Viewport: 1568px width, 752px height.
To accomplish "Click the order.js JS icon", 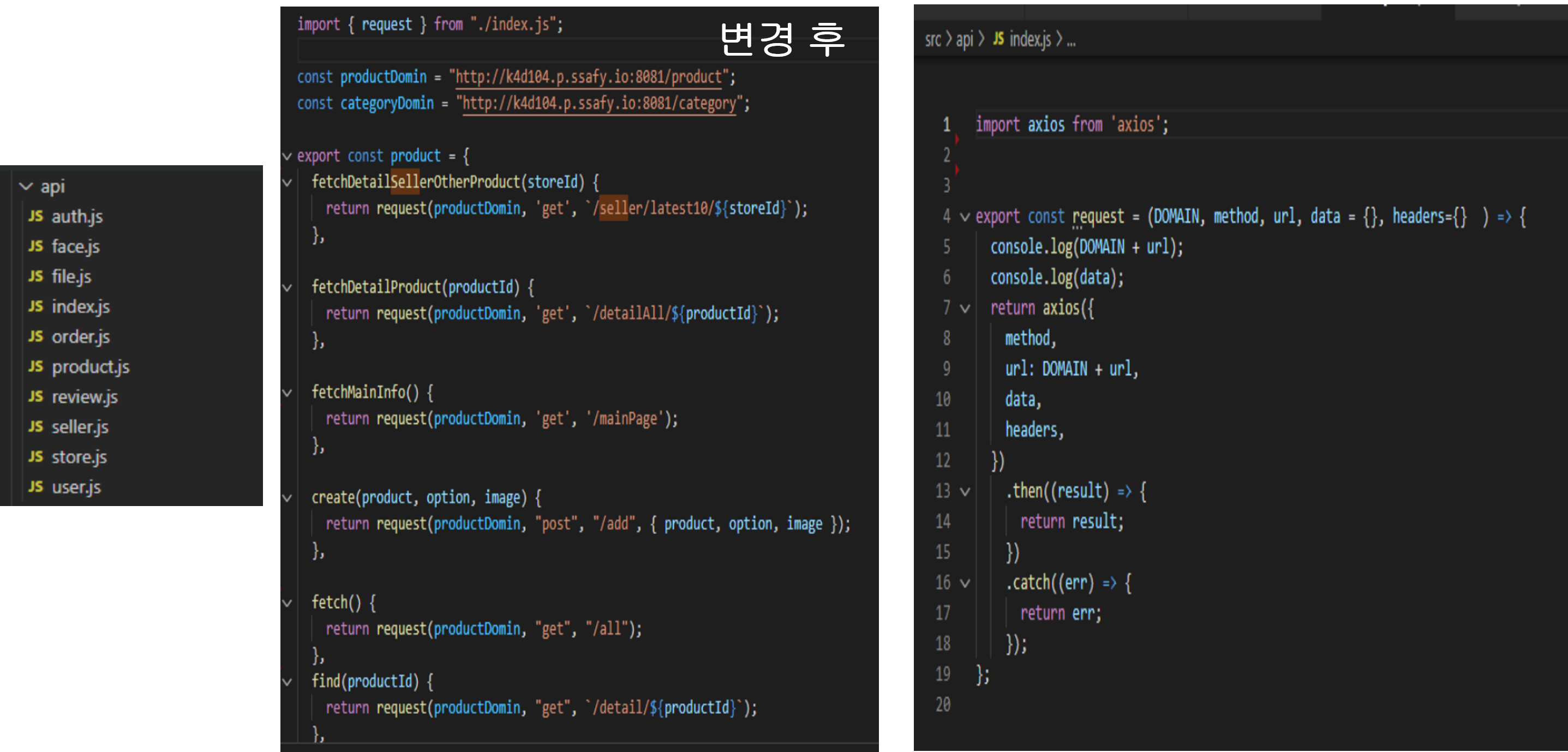I will pos(36,336).
